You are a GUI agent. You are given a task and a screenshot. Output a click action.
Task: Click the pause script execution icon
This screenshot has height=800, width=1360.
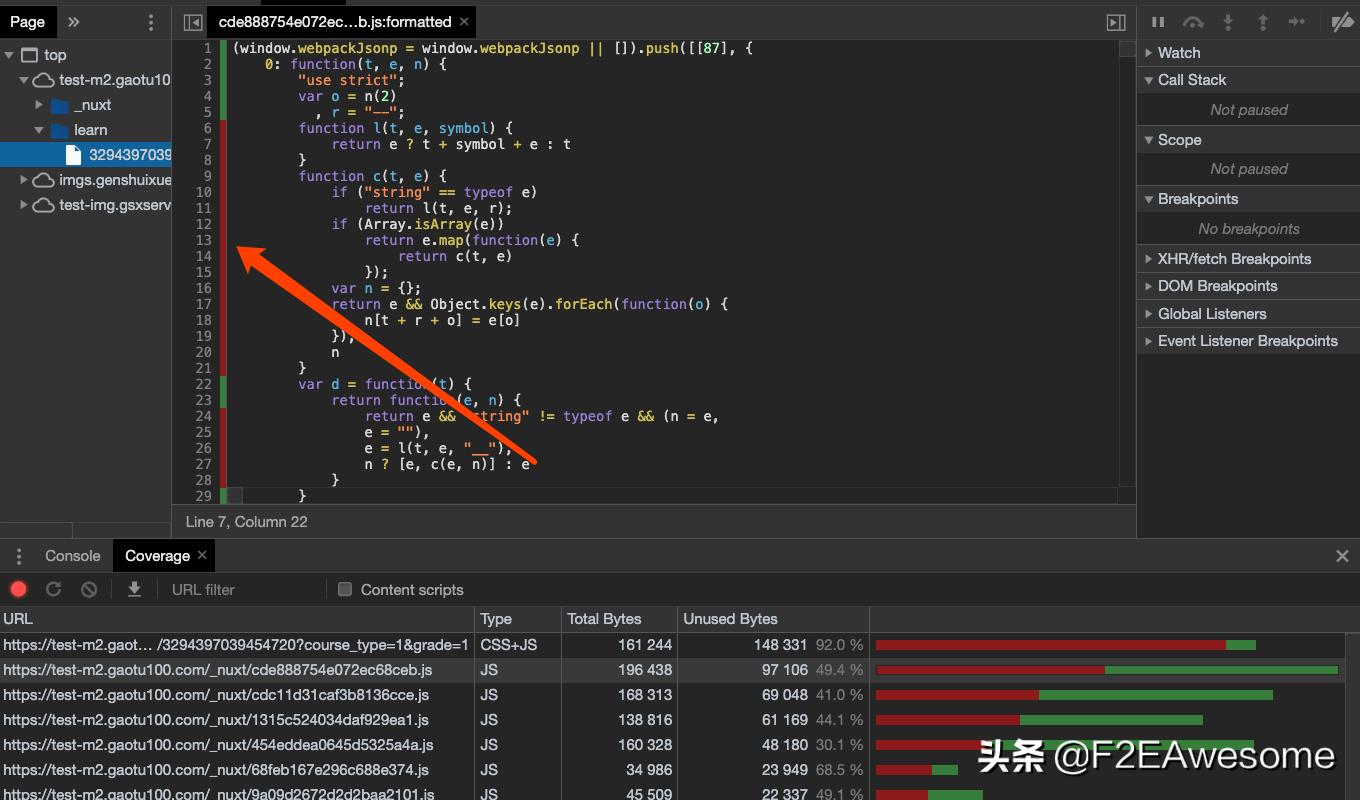click(x=1158, y=22)
